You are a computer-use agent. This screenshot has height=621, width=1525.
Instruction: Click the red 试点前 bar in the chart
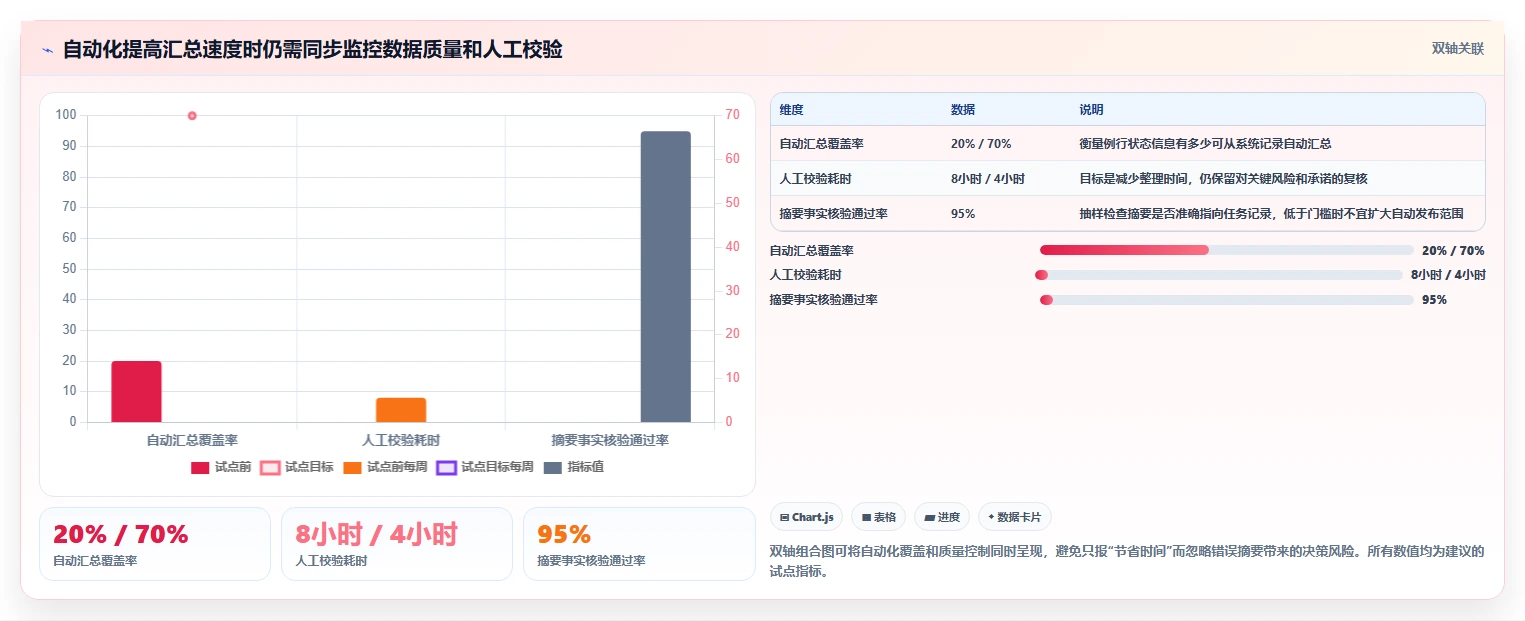click(x=136, y=391)
